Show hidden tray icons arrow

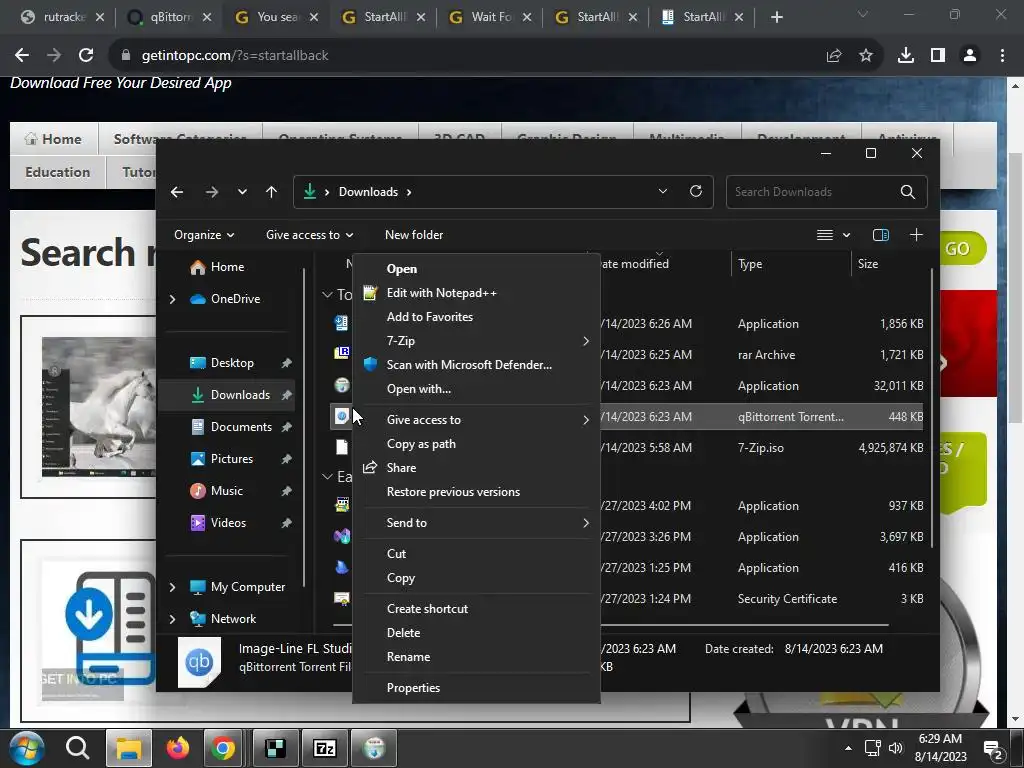(x=848, y=748)
